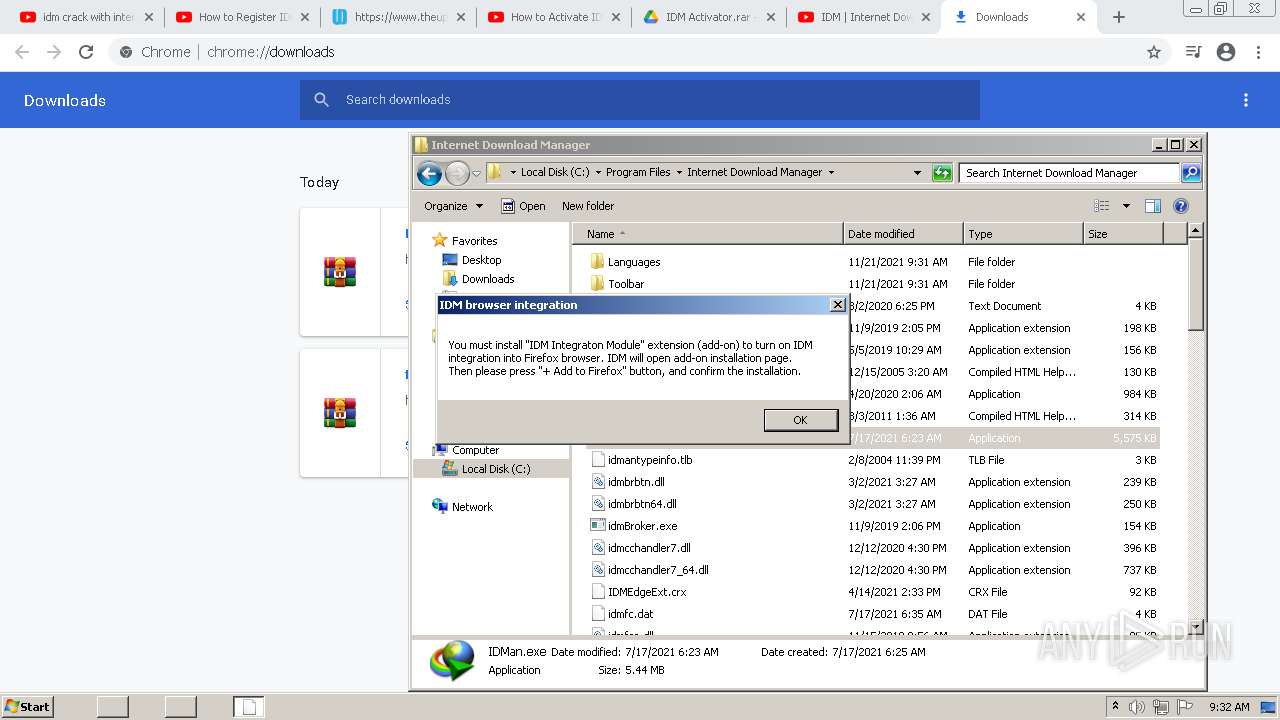Viewport: 1280px width, 720px height.
Task: Open Chrome media control icon
Action: pos(1193,52)
